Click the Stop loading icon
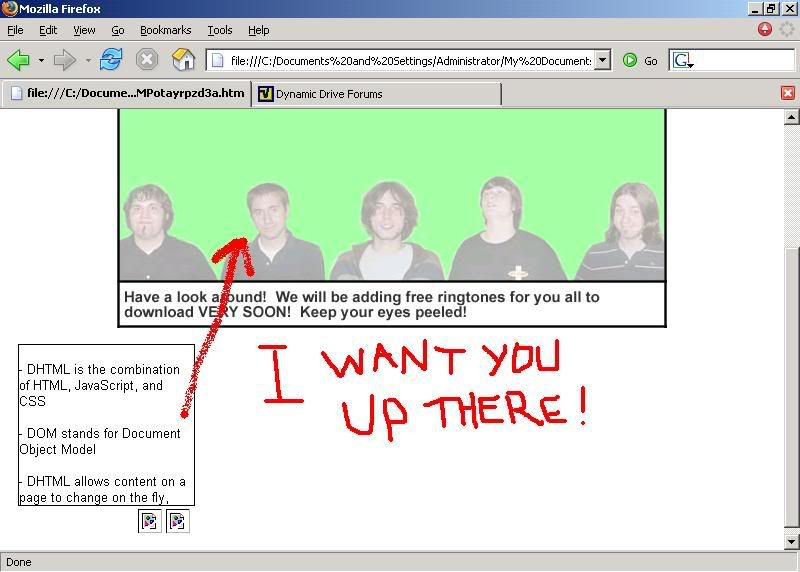The image size is (800, 572). pos(147,60)
